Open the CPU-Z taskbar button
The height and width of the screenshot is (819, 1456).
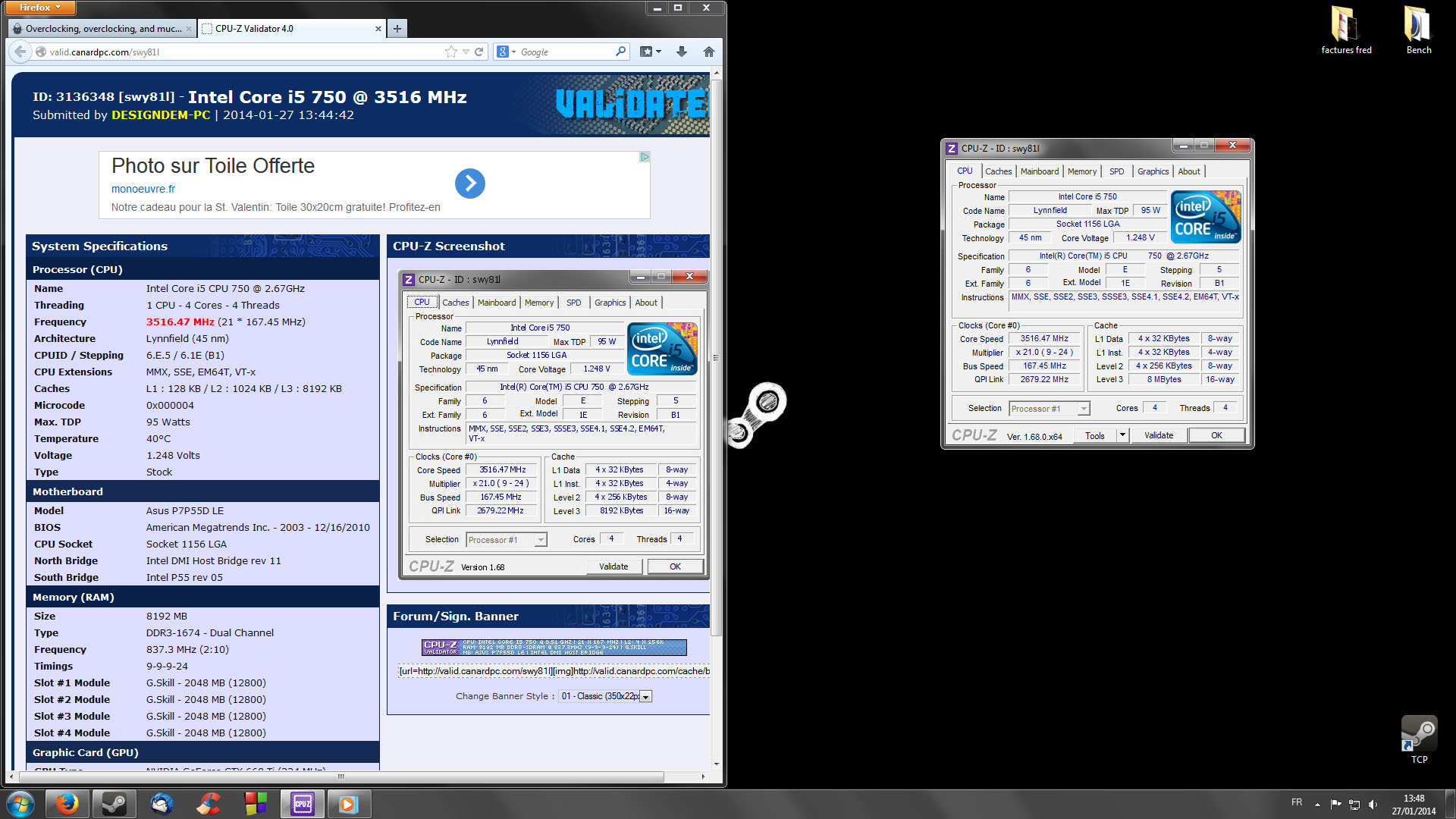(x=303, y=804)
